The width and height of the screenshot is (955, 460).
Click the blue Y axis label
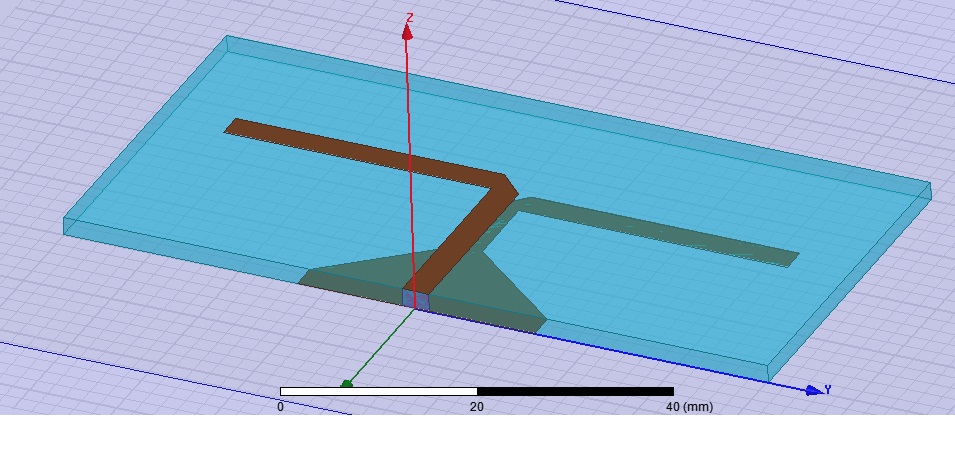click(828, 389)
